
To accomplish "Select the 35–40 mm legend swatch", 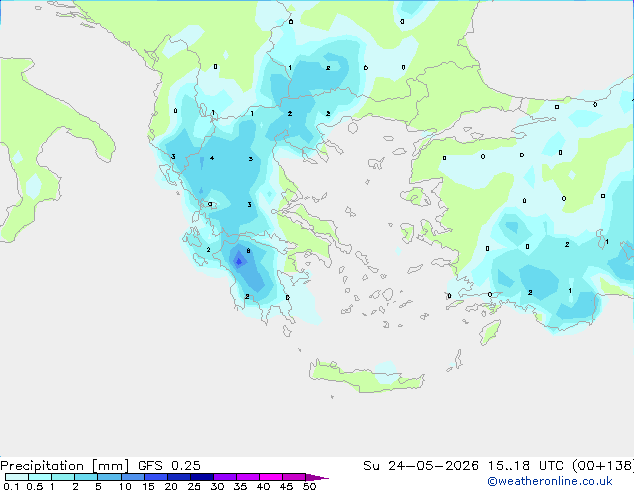I will [x=247, y=477].
